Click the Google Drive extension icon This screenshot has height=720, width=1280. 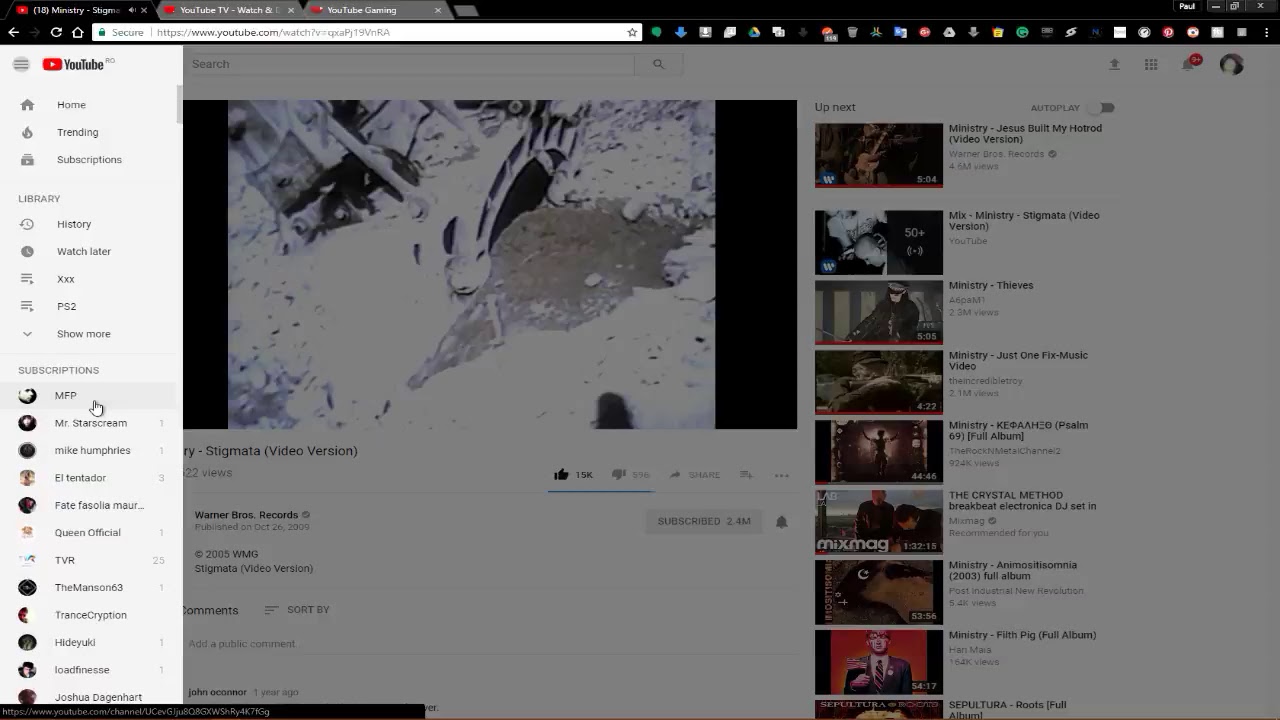pyautogui.click(x=754, y=32)
